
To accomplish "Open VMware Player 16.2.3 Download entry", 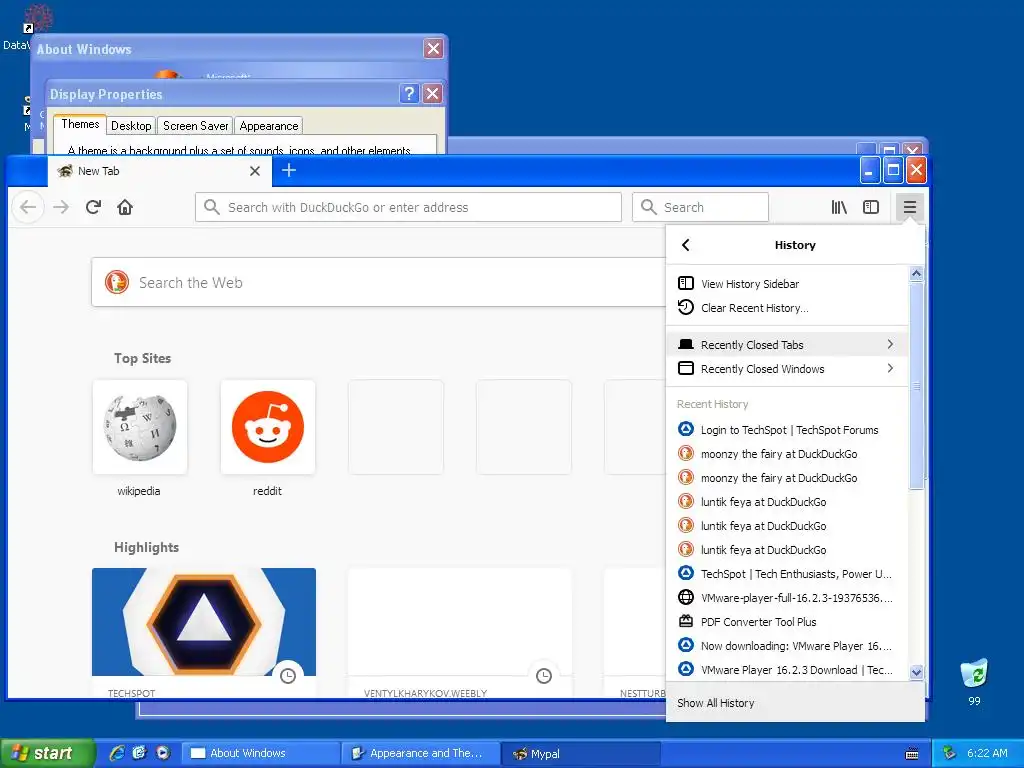I will (788, 670).
